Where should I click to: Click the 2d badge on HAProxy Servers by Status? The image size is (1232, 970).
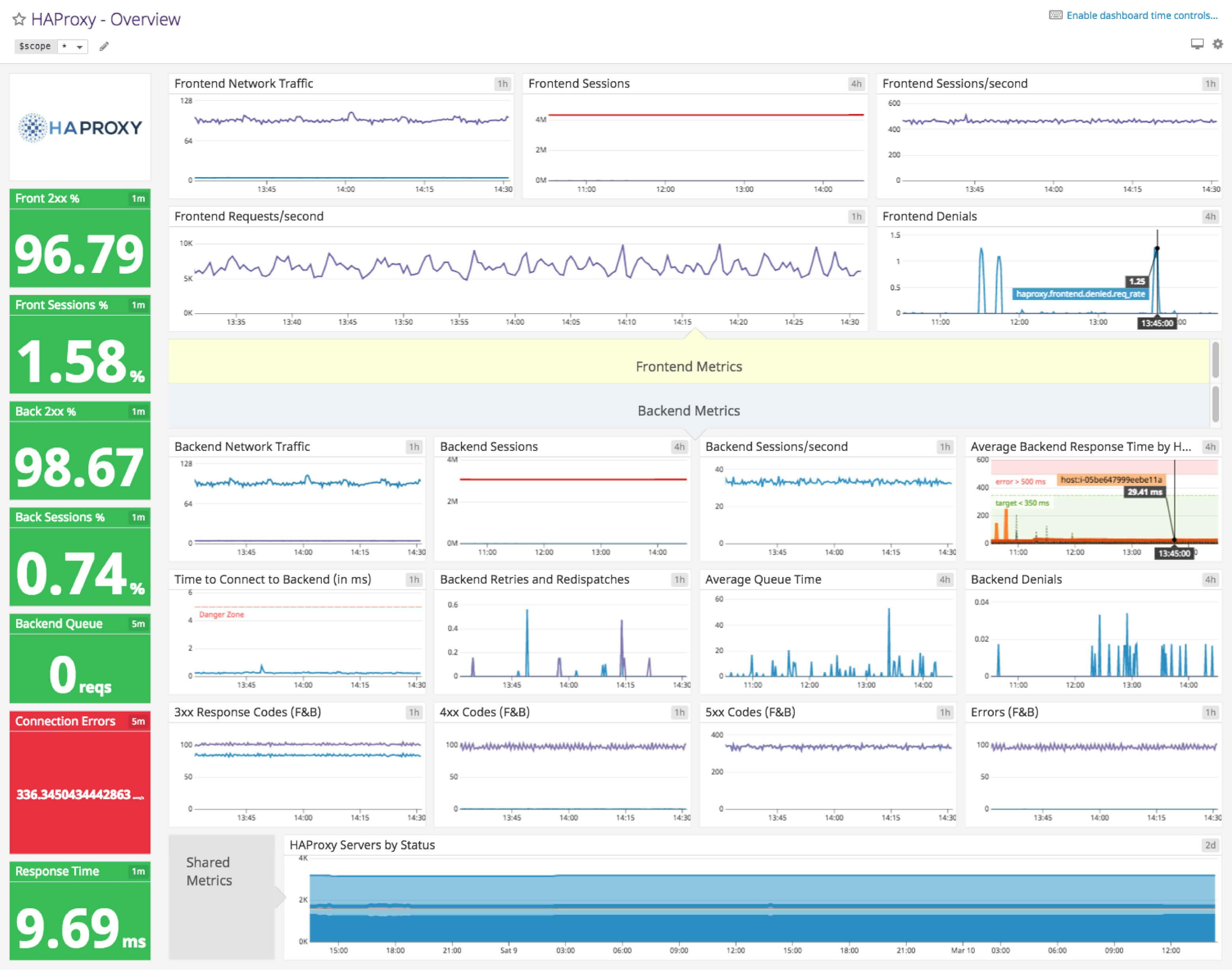tap(1210, 845)
